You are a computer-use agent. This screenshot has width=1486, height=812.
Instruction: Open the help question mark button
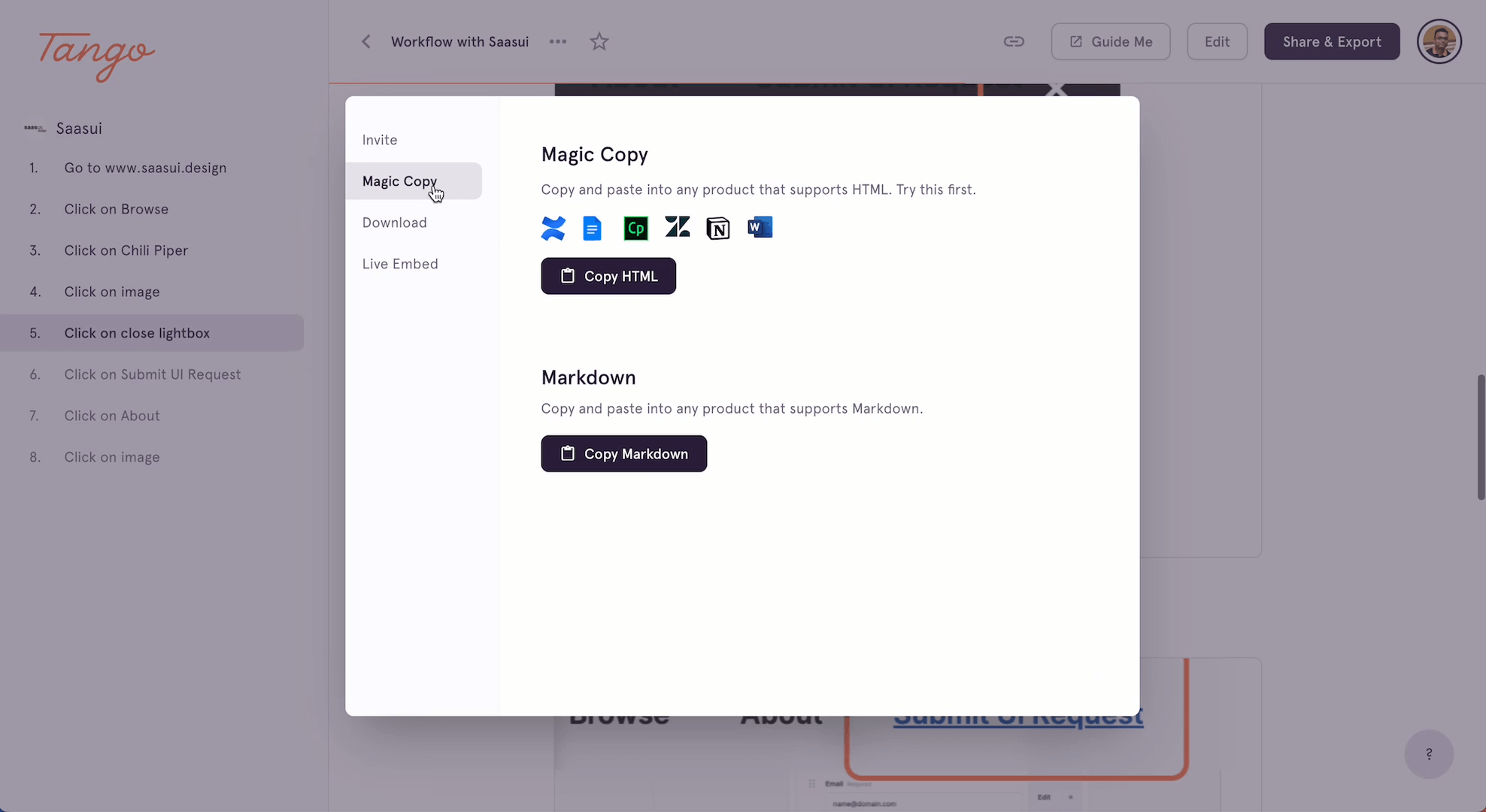(x=1429, y=754)
